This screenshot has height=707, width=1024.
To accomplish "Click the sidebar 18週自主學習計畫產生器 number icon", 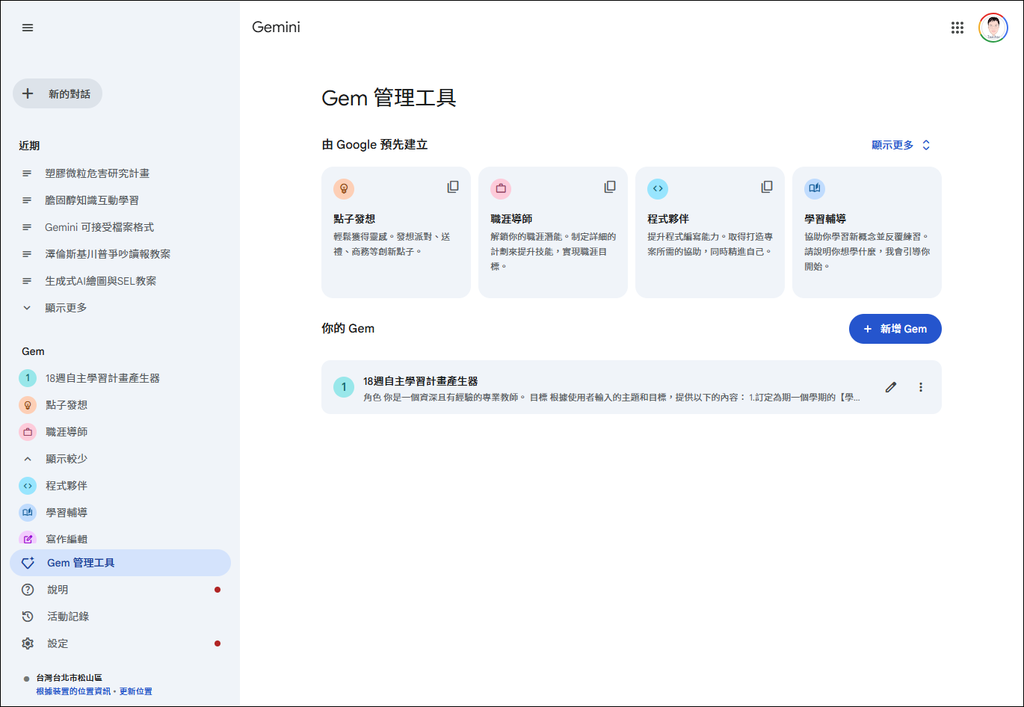I will (27, 378).
